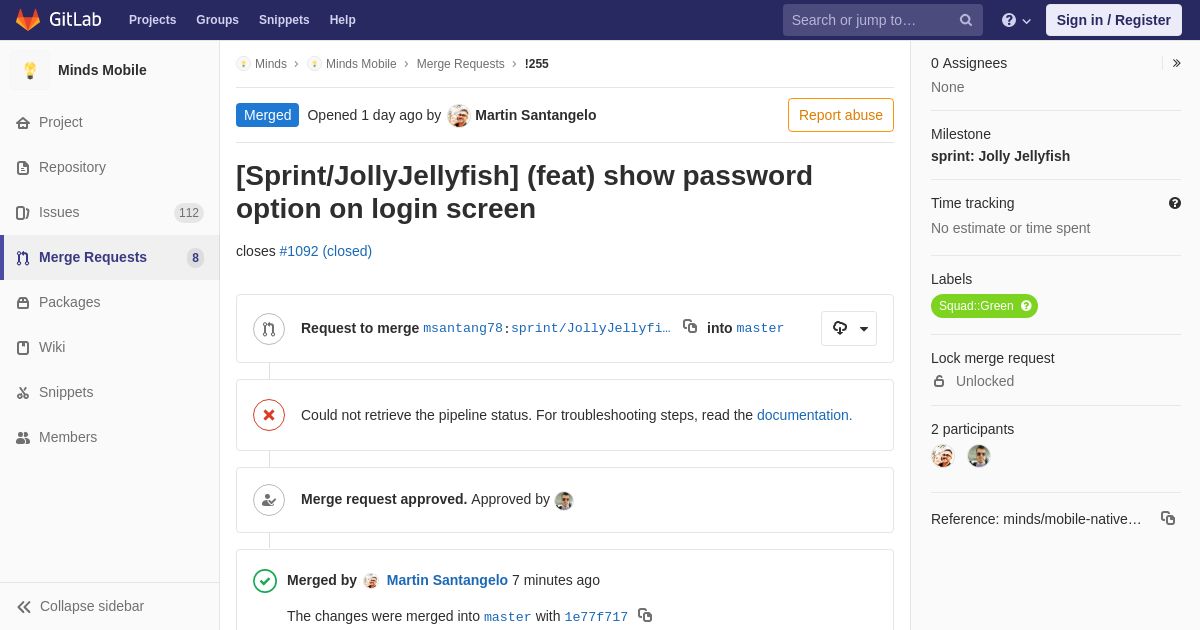Select Merge Requests in the sidebar

[110, 257]
